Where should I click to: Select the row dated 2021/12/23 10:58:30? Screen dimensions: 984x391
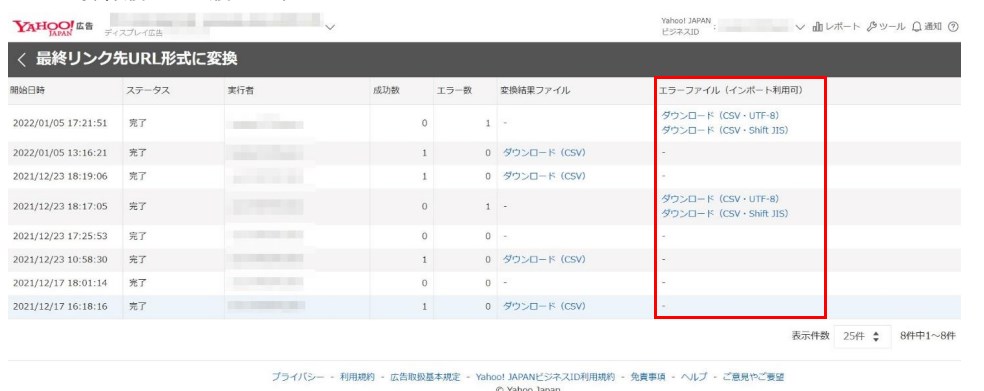point(484,260)
